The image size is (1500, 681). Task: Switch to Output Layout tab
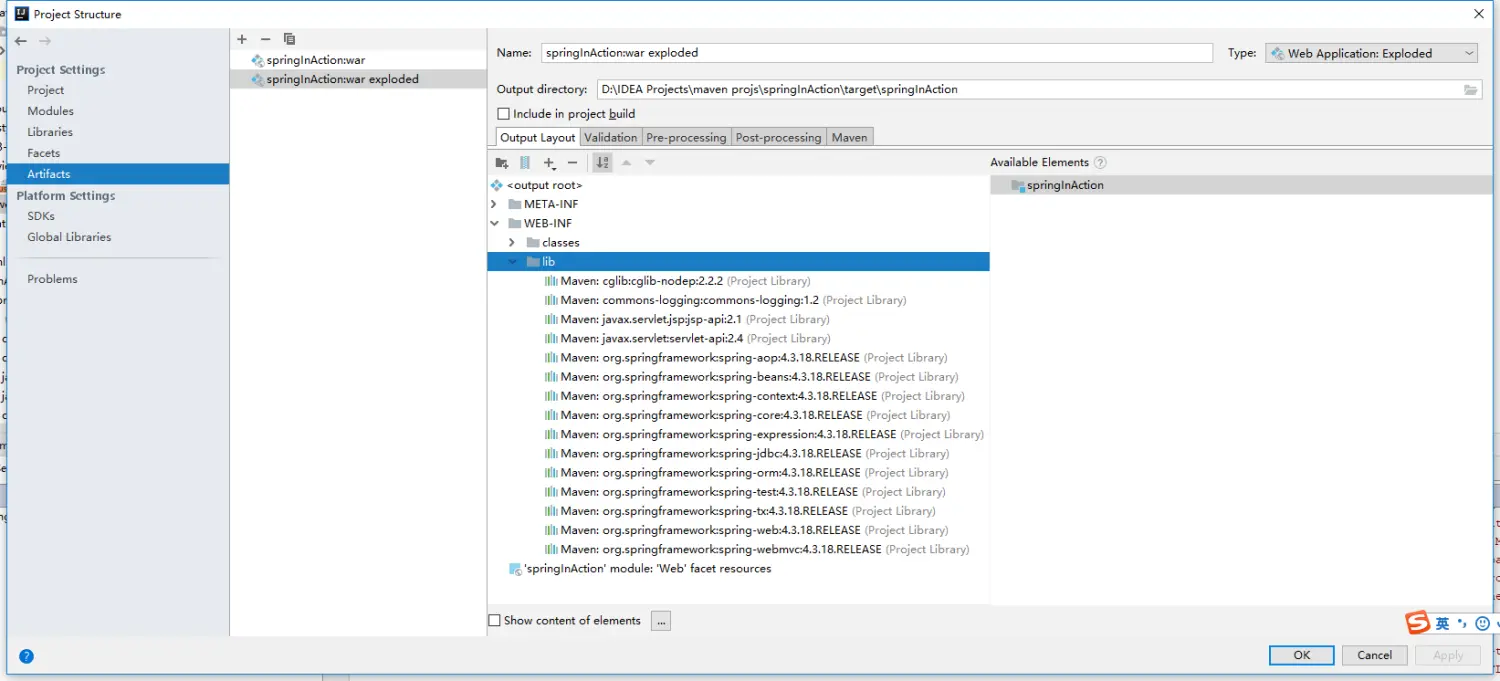[537, 137]
